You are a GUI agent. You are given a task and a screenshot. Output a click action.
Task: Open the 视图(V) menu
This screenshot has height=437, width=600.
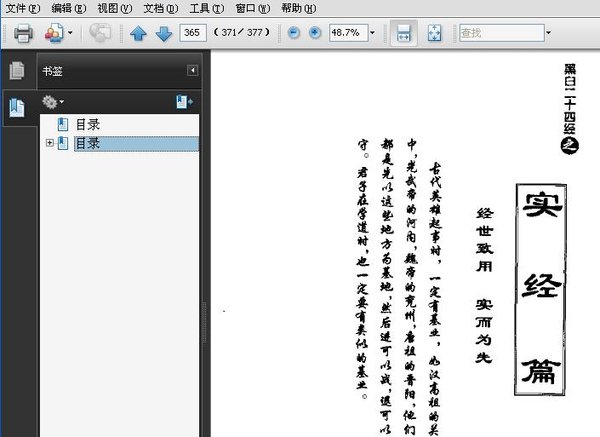[115, 8]
